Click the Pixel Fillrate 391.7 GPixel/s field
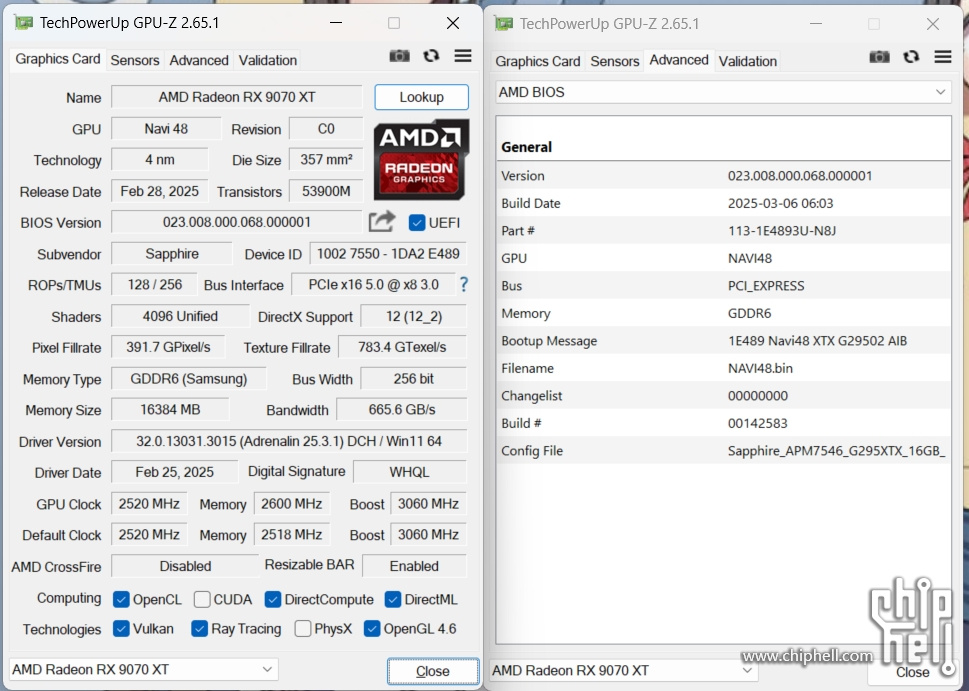969x691 pixels. (x=168, y=347)
